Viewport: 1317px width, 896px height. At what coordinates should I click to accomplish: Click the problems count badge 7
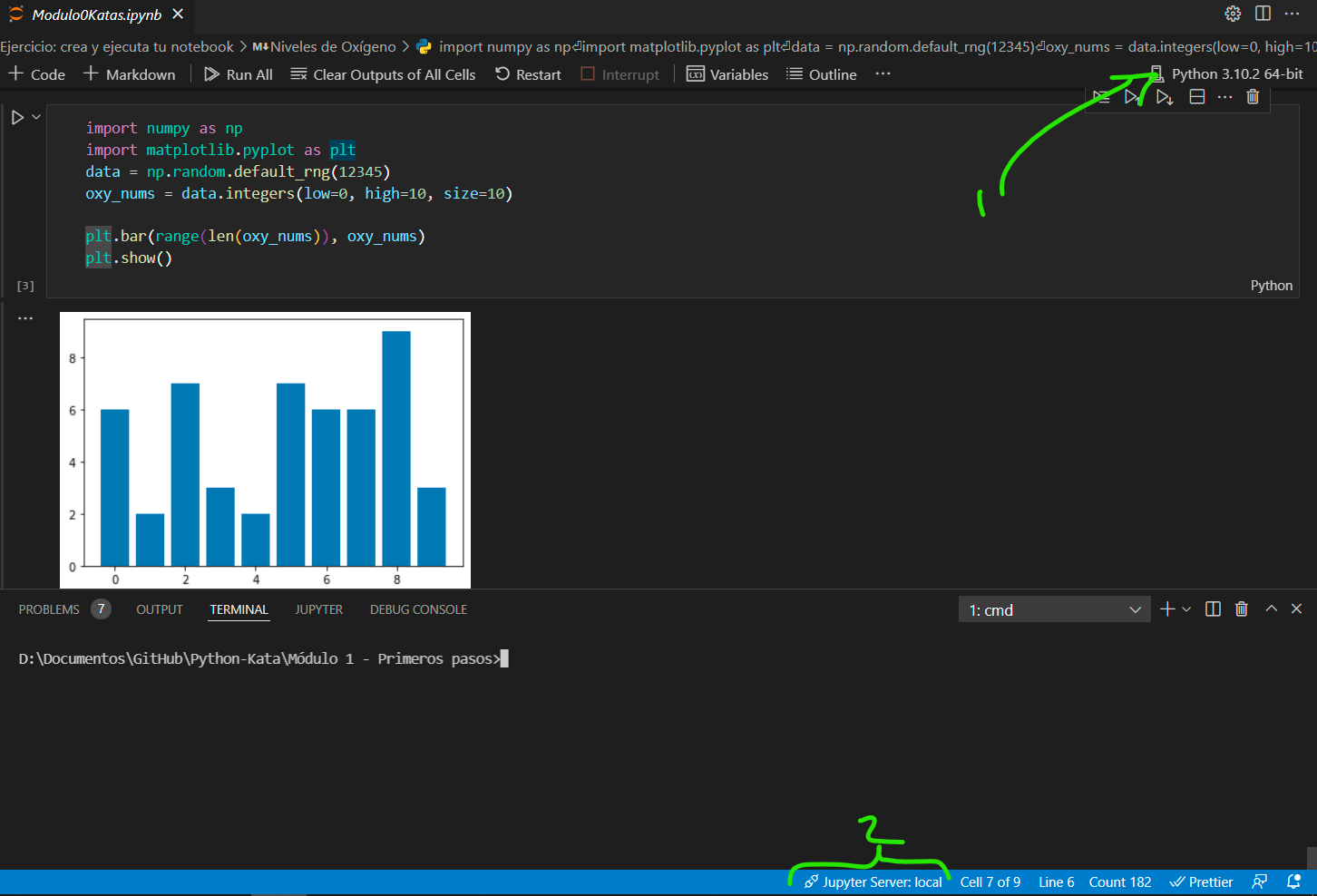[x=101, y=609]
